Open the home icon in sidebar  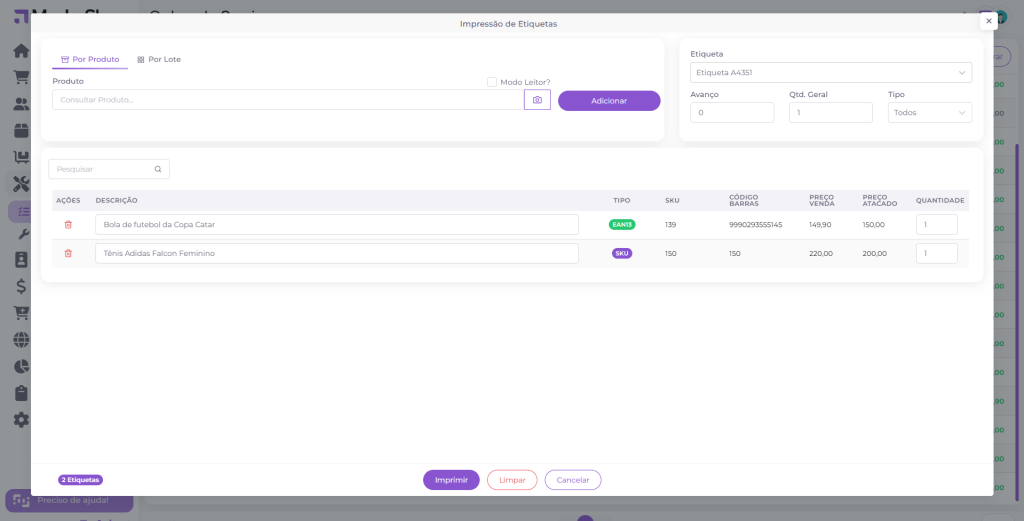pos(20,51)
